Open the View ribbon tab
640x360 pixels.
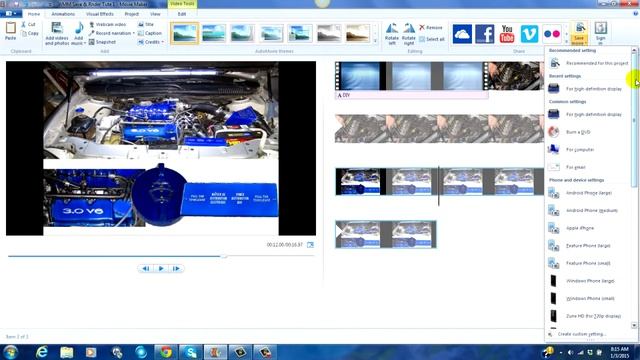(x=155, y=14)
